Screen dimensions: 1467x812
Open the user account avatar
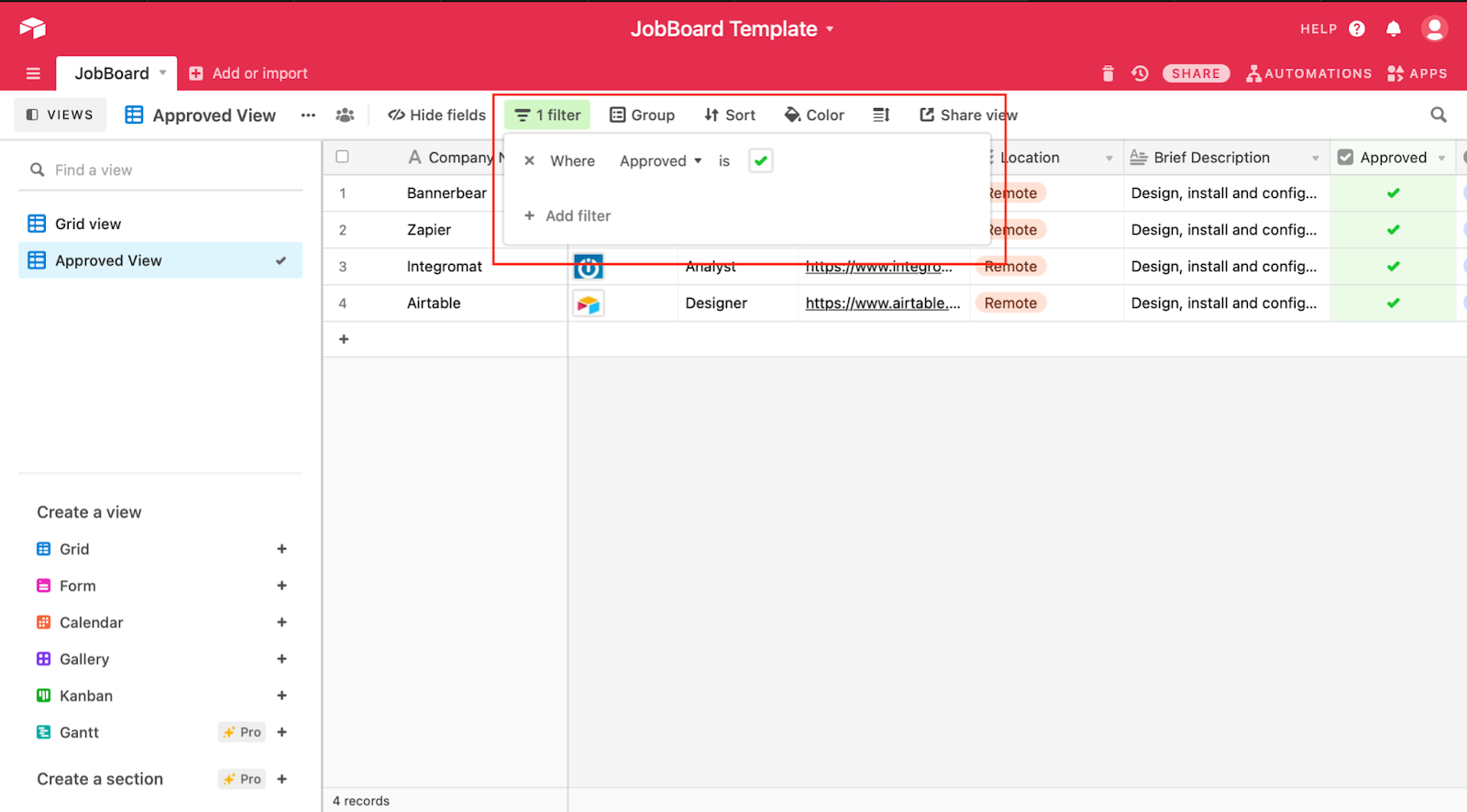point(1434,28)
